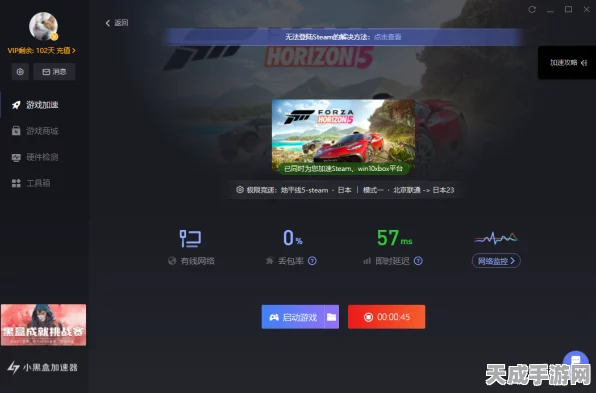Click the shopping bag icon for 游戏商城
596x393 pixels.
tap(16, 131)
